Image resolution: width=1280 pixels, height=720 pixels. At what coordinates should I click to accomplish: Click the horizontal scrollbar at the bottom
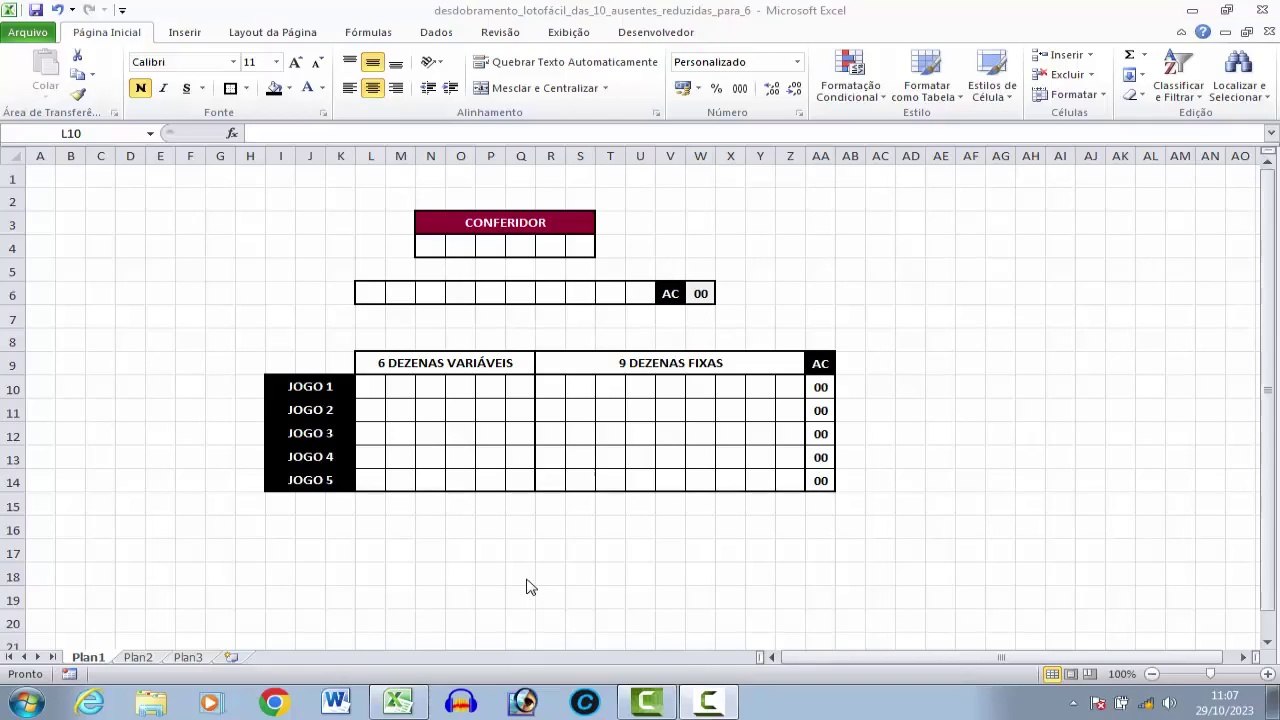[x=1000, y=657]
